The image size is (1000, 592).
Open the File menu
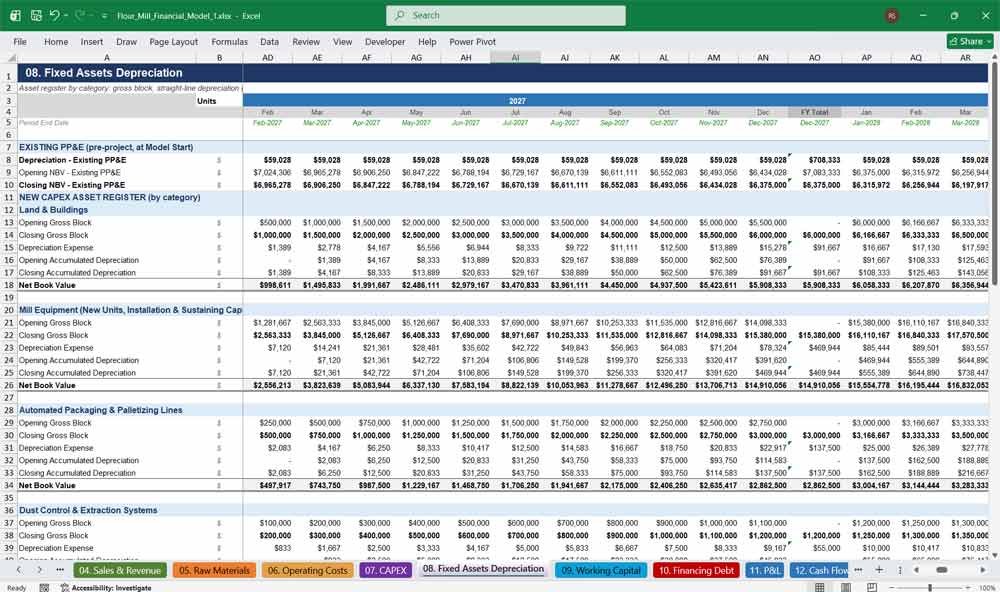pos(20,41)
